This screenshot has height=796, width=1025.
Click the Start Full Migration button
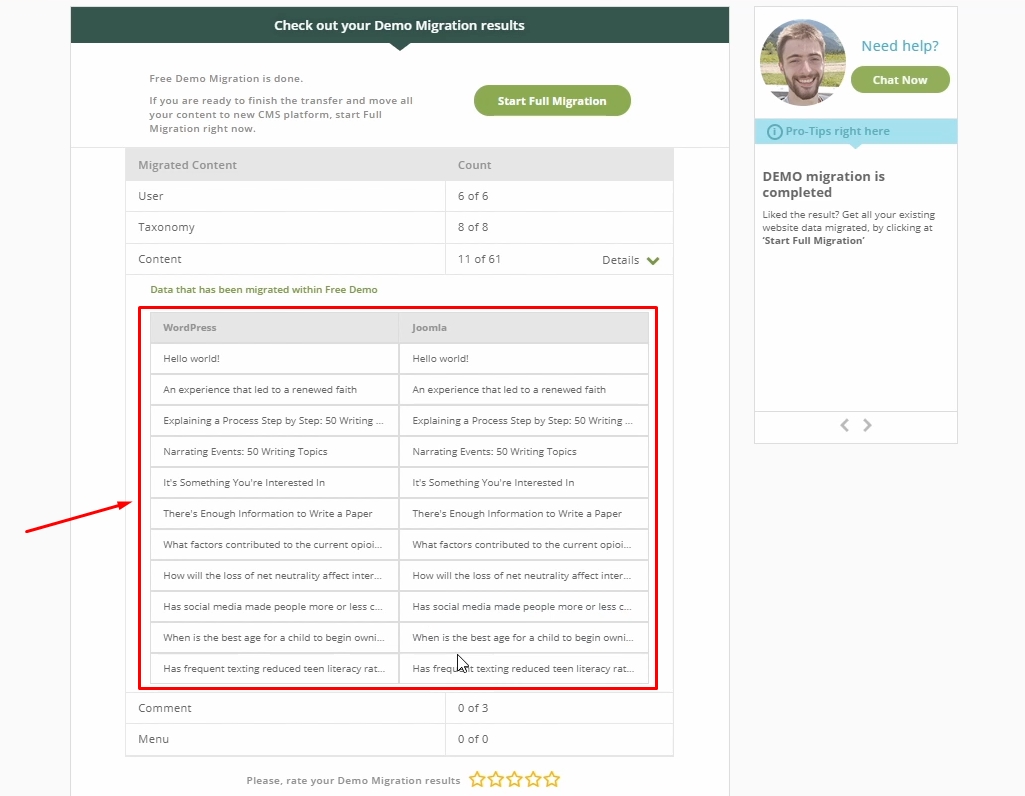coord(552,101)
